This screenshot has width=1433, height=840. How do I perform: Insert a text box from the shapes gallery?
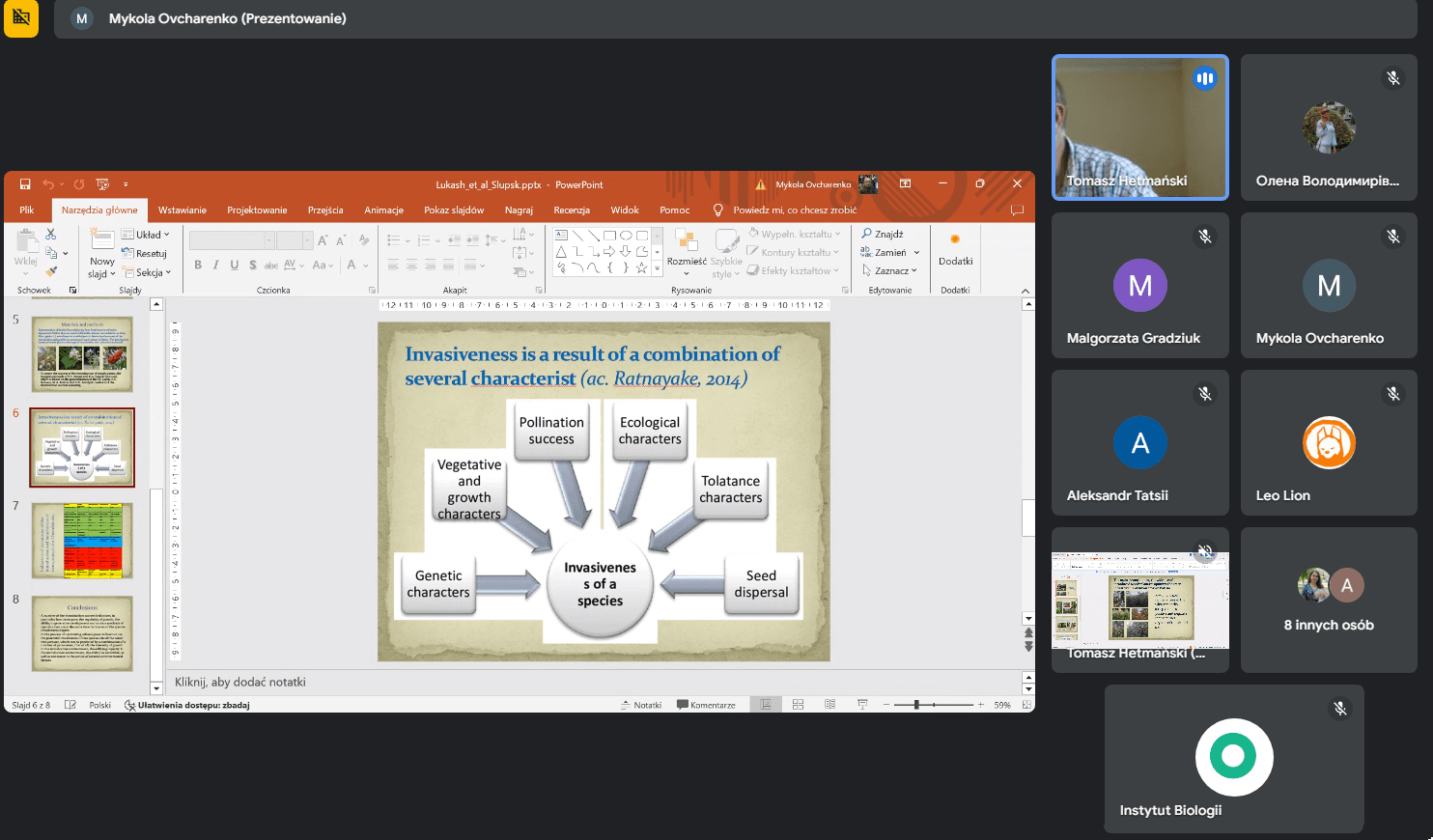561,235
